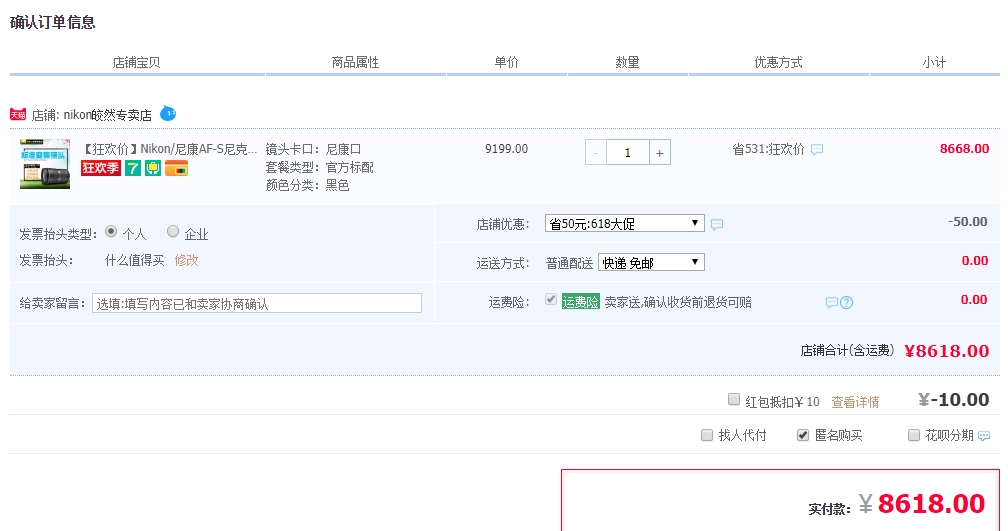Click the Tmall logo beside the store name

pyautogui.click(x=18, y=115)
